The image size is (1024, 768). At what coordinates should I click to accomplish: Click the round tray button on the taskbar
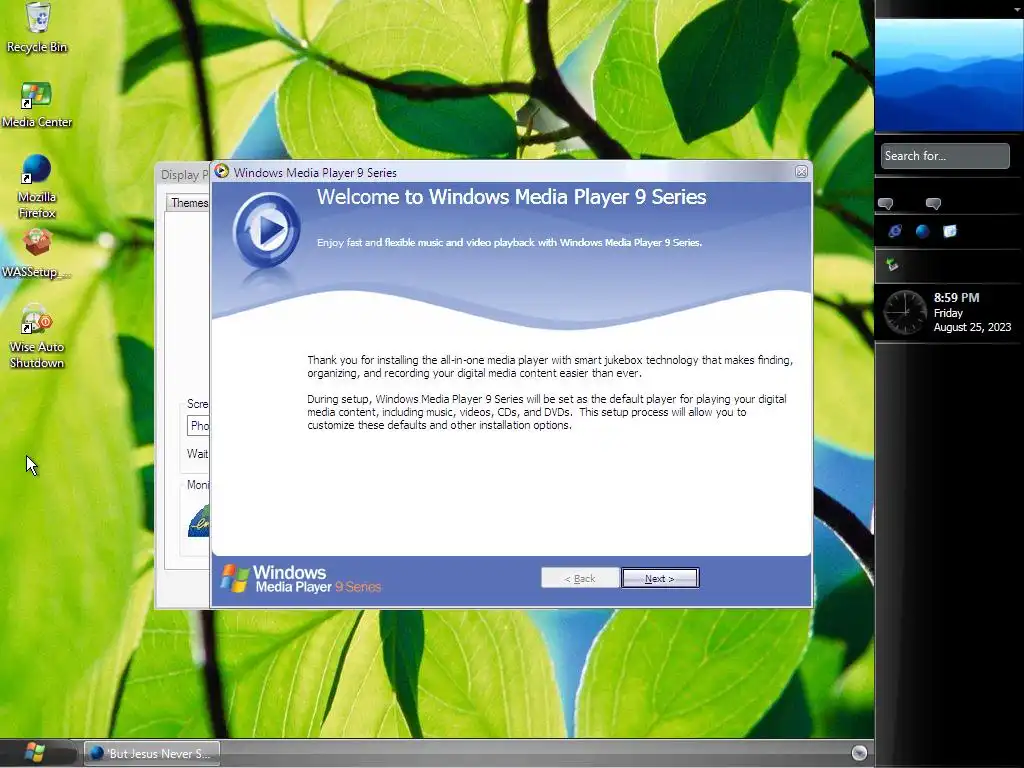click(x=859, y=752)
